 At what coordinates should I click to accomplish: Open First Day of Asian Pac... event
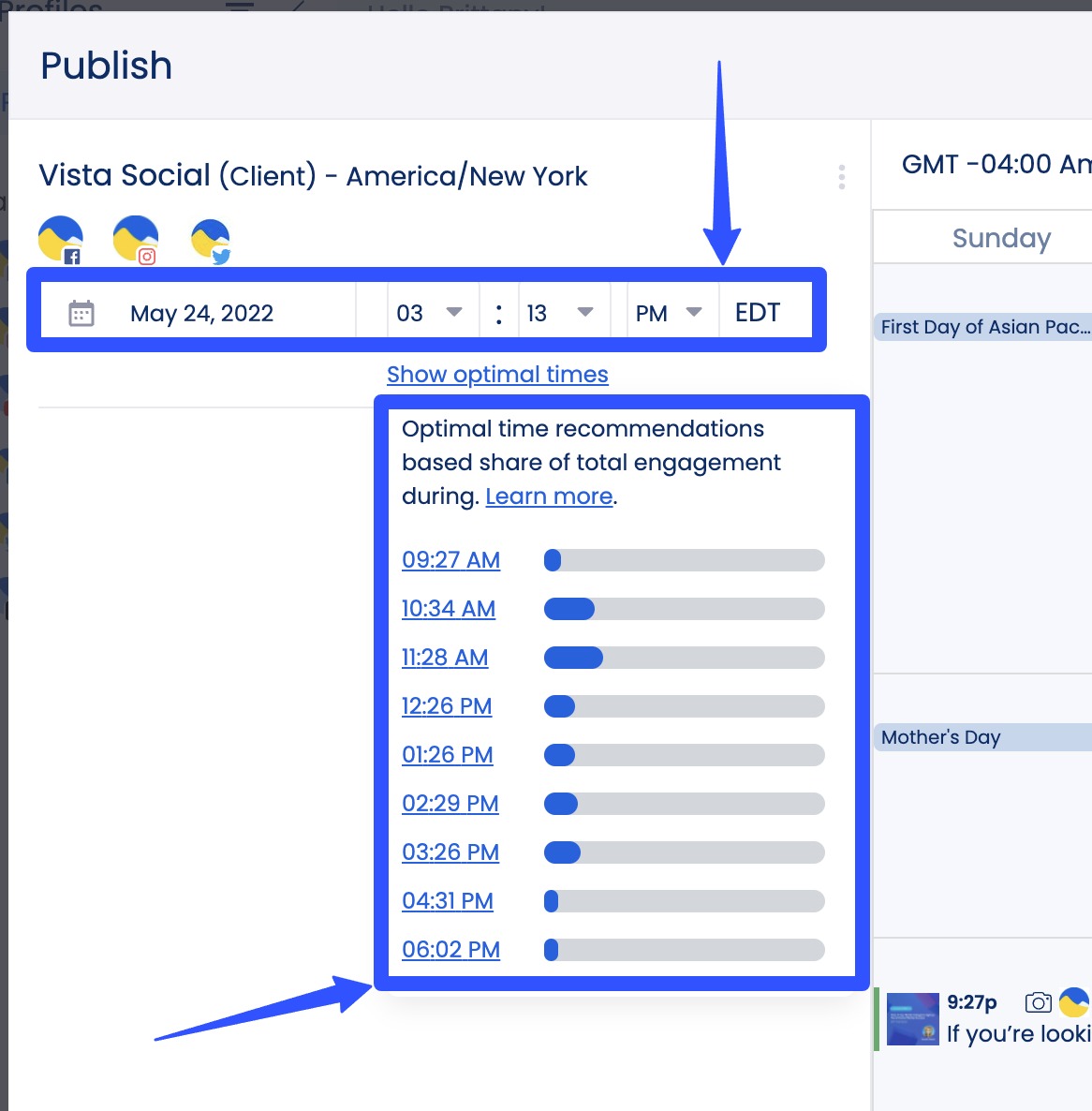(983, 327)
